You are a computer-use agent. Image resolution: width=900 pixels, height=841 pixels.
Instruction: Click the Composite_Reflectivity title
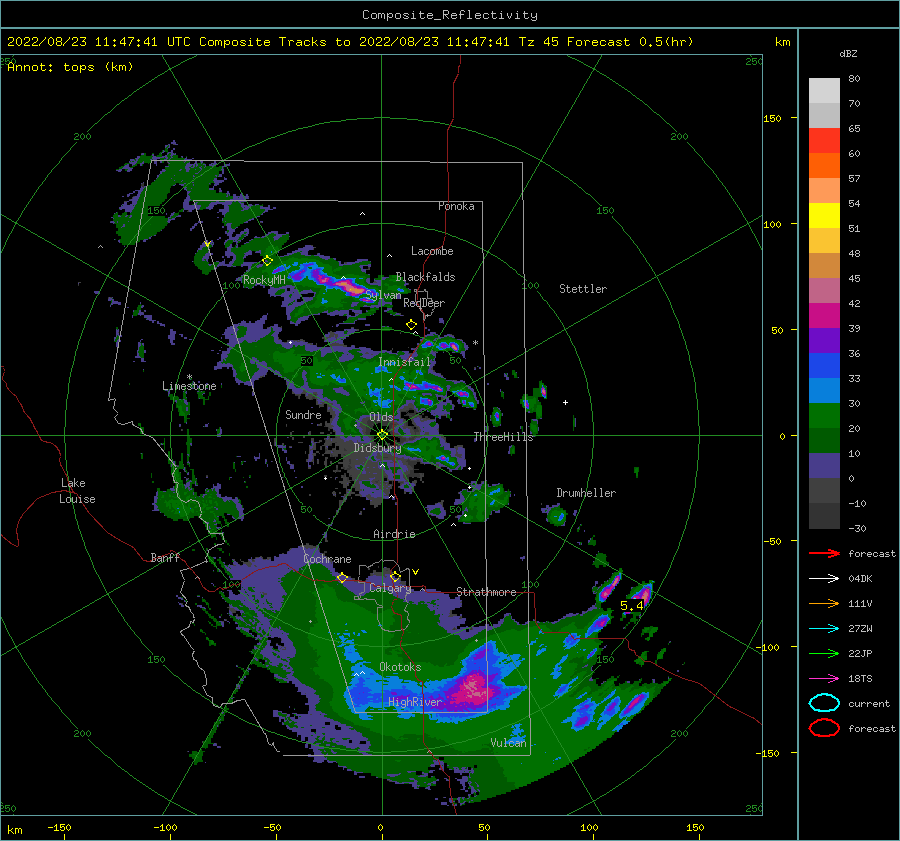tap(449, 15)
